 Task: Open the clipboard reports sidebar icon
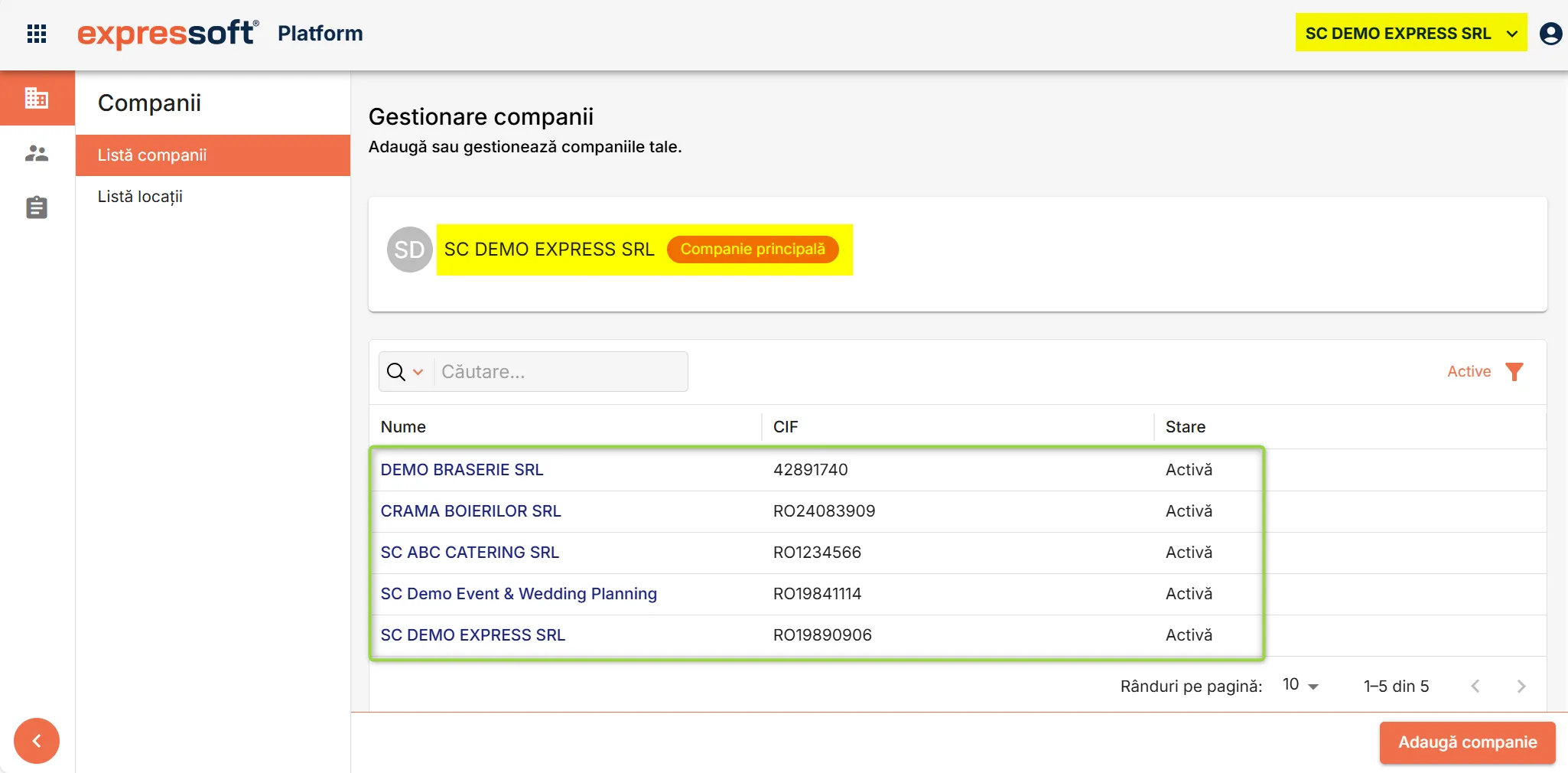click(37, 207)
